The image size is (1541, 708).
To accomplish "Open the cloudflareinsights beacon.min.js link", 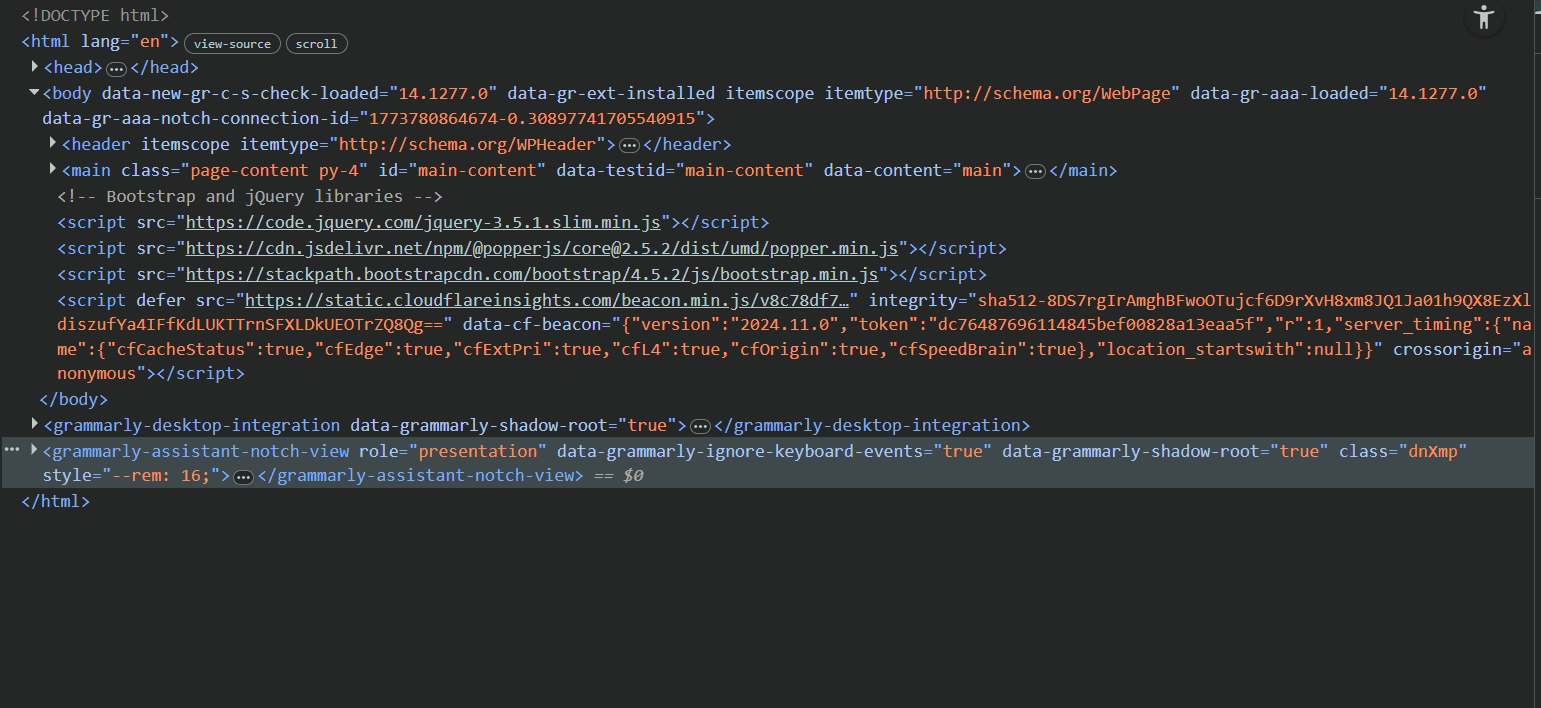I will (x=547, y=300).
